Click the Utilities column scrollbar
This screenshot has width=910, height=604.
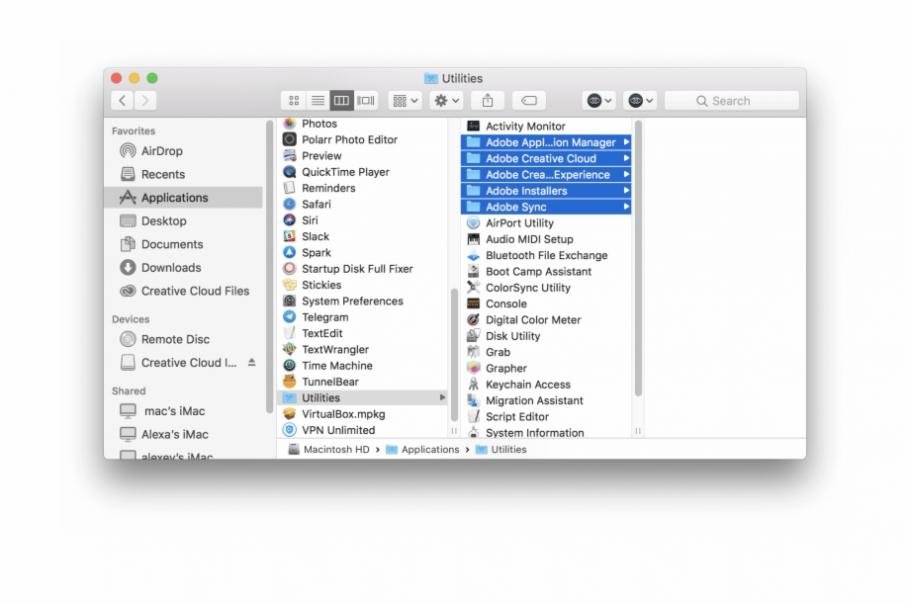click(x=638, y=258)
